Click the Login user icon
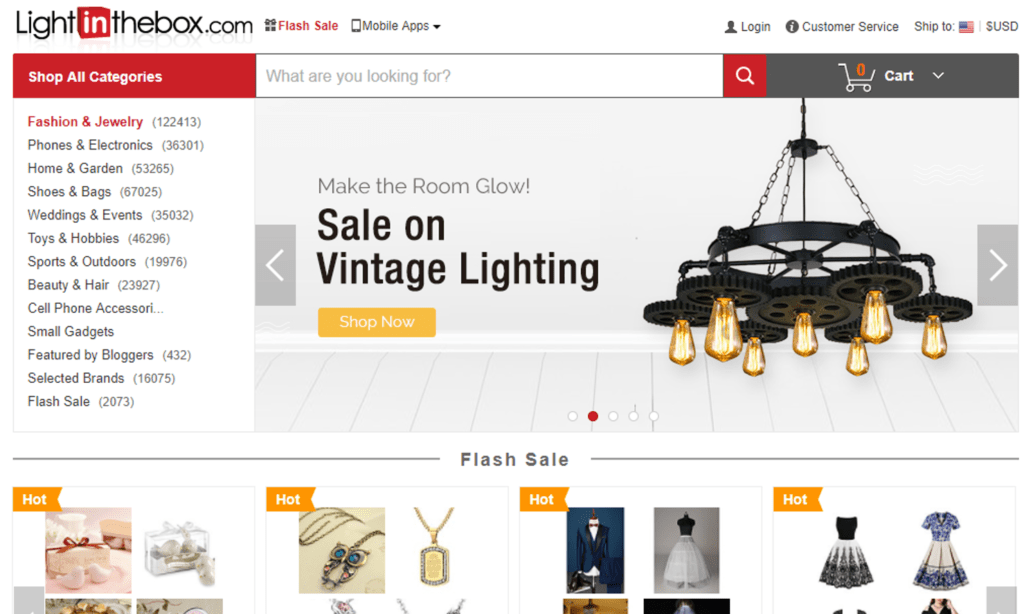The width and height of the screenshot is (1024, 614). coord(731,27)
